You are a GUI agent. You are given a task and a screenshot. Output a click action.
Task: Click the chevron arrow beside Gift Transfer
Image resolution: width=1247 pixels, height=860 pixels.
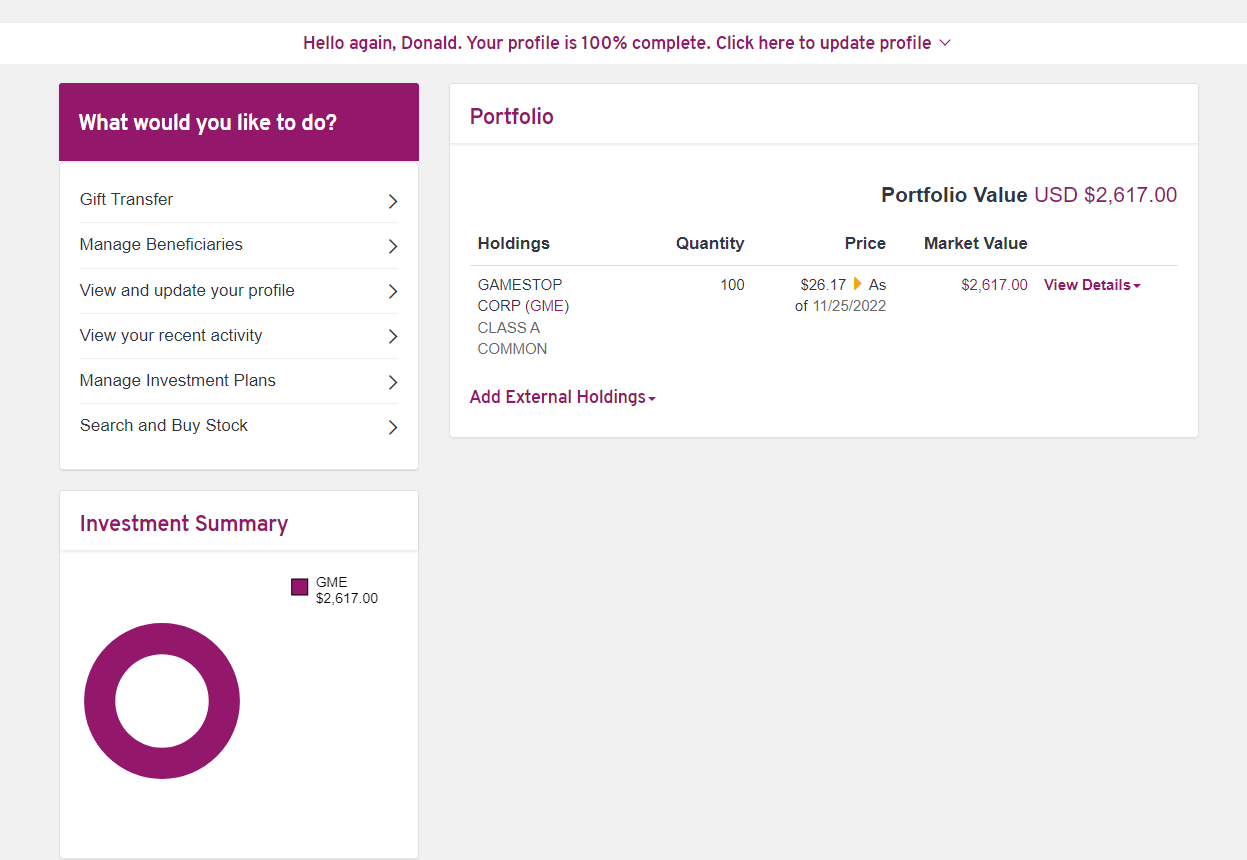393,201
